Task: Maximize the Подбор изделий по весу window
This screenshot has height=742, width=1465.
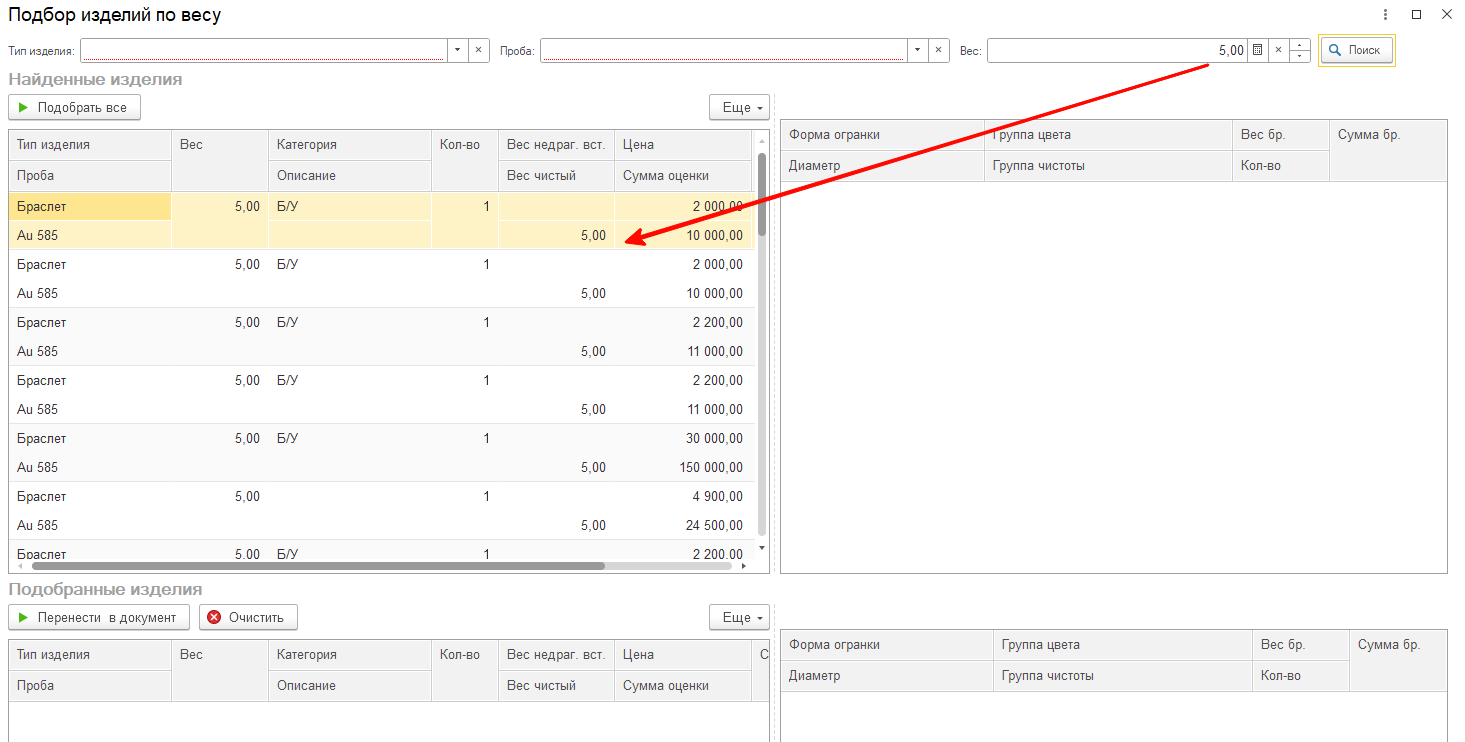Action: pyautogui.click(x=1416, y=15)
